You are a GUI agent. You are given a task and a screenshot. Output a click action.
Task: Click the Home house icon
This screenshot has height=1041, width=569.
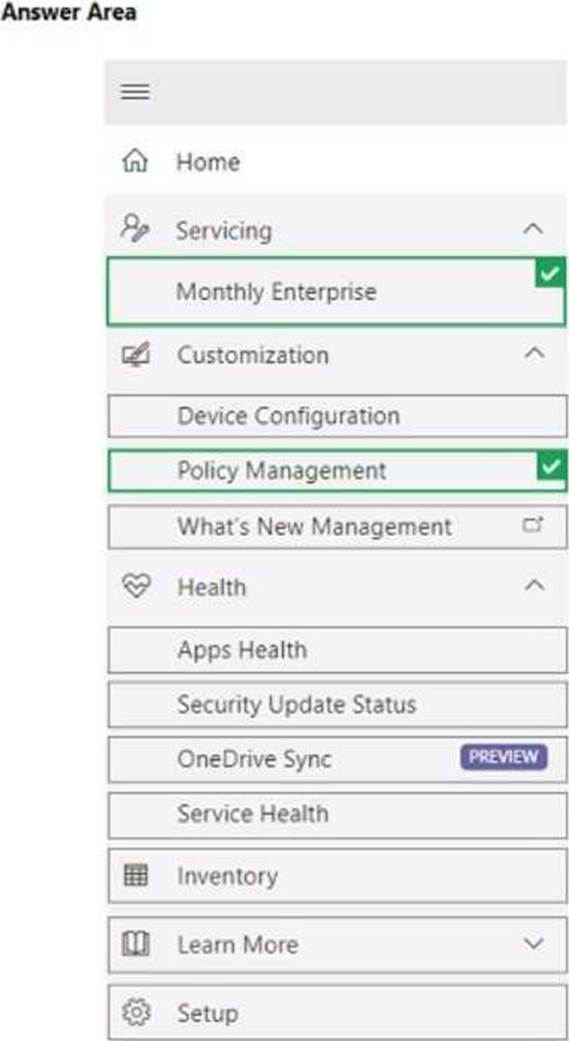[135, 161]
